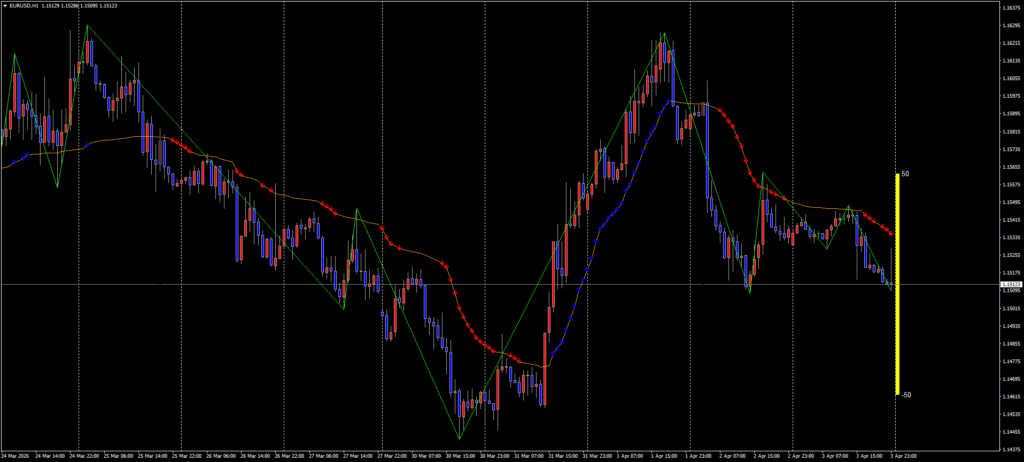This screenshot has height=462, width=1024.
Task: Click the 2 Apr 07:00 time label
Action: click(x=733, y=456)
